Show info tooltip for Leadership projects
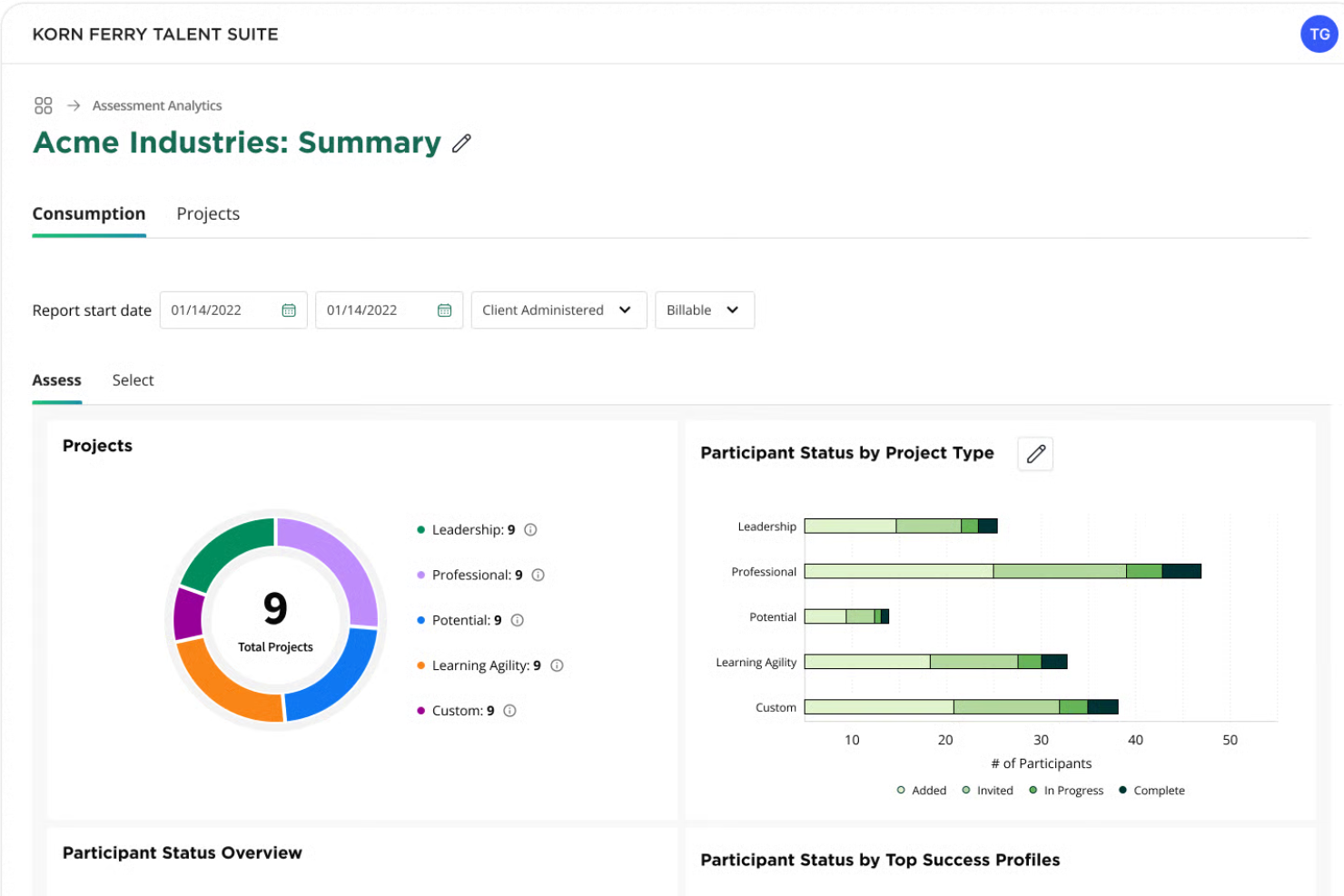 click(x=531, y=530)
